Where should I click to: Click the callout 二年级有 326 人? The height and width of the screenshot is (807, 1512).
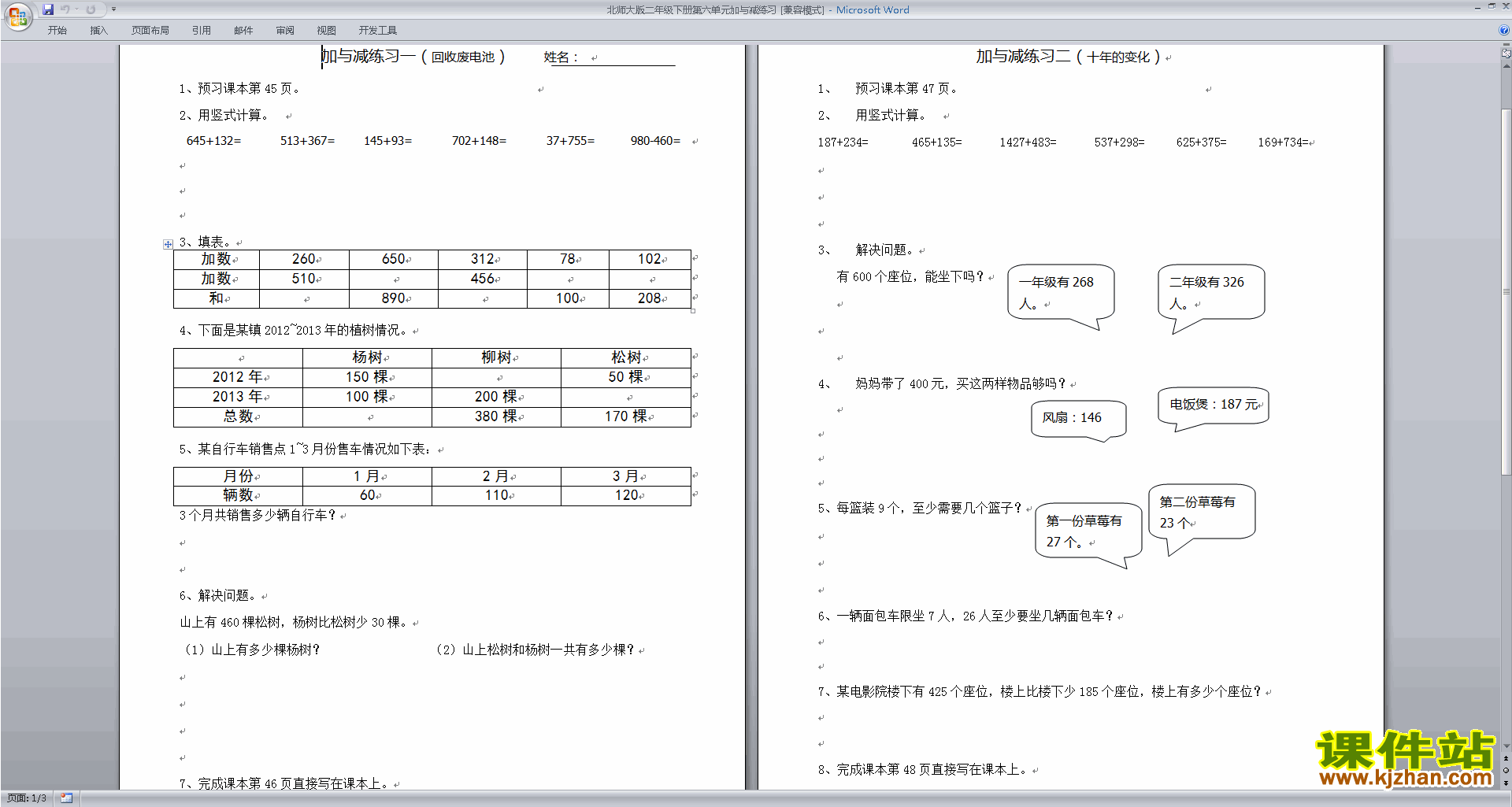click(x=1211, y=292)
